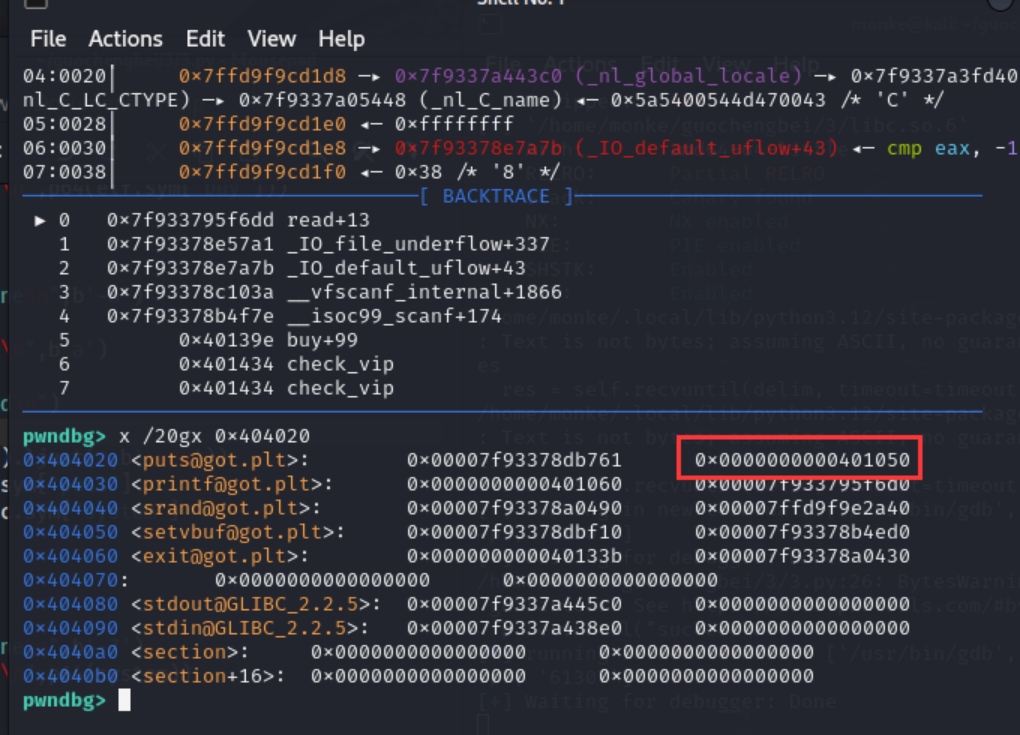Select the puts@got.plt symbol label
Image resolution: width=1020 pixels, height=735 pixels.
tap(220, 460)
